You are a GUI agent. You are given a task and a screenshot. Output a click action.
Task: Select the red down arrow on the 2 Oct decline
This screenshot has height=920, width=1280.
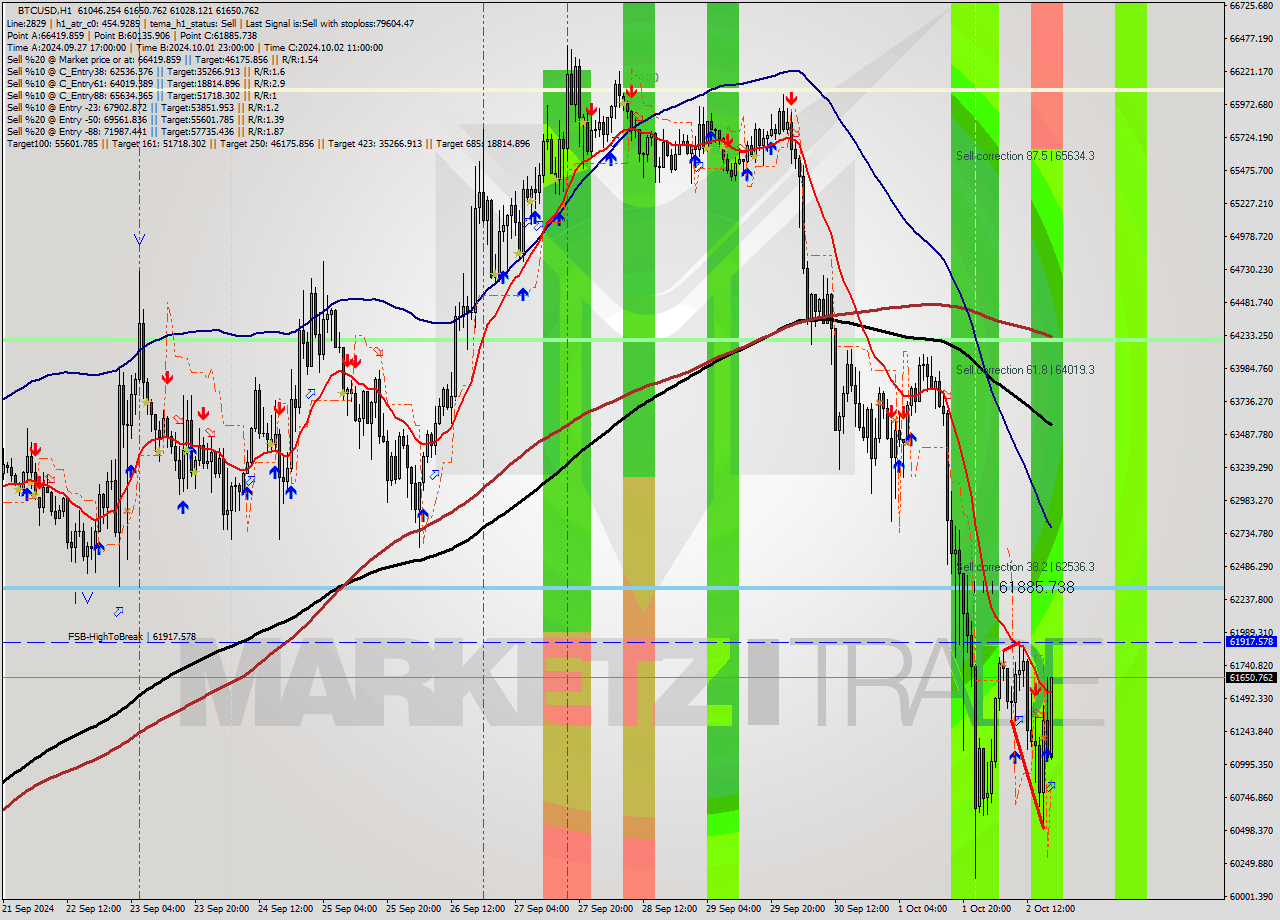(x=1035, y=688)
